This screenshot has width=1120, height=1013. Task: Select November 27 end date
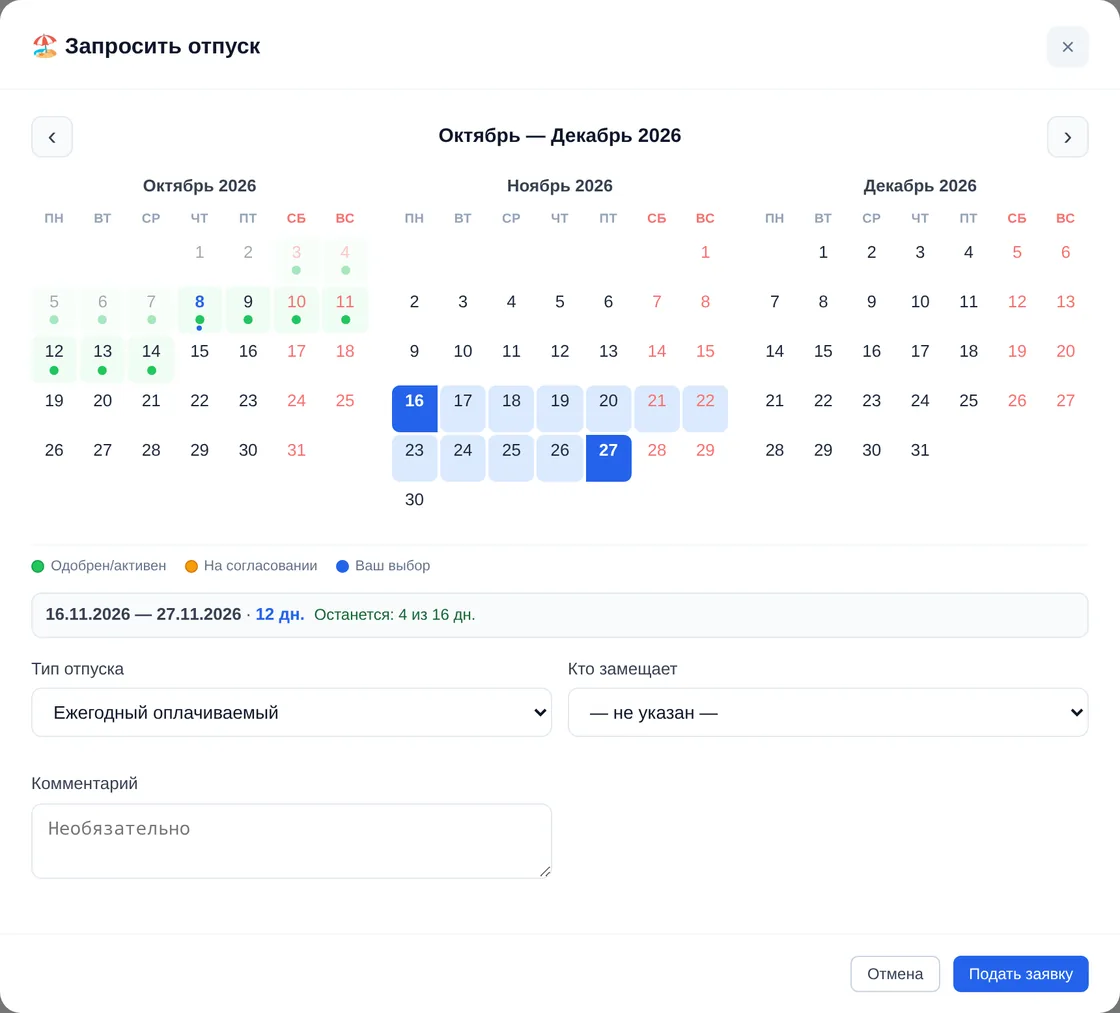(x=609, y=458)
